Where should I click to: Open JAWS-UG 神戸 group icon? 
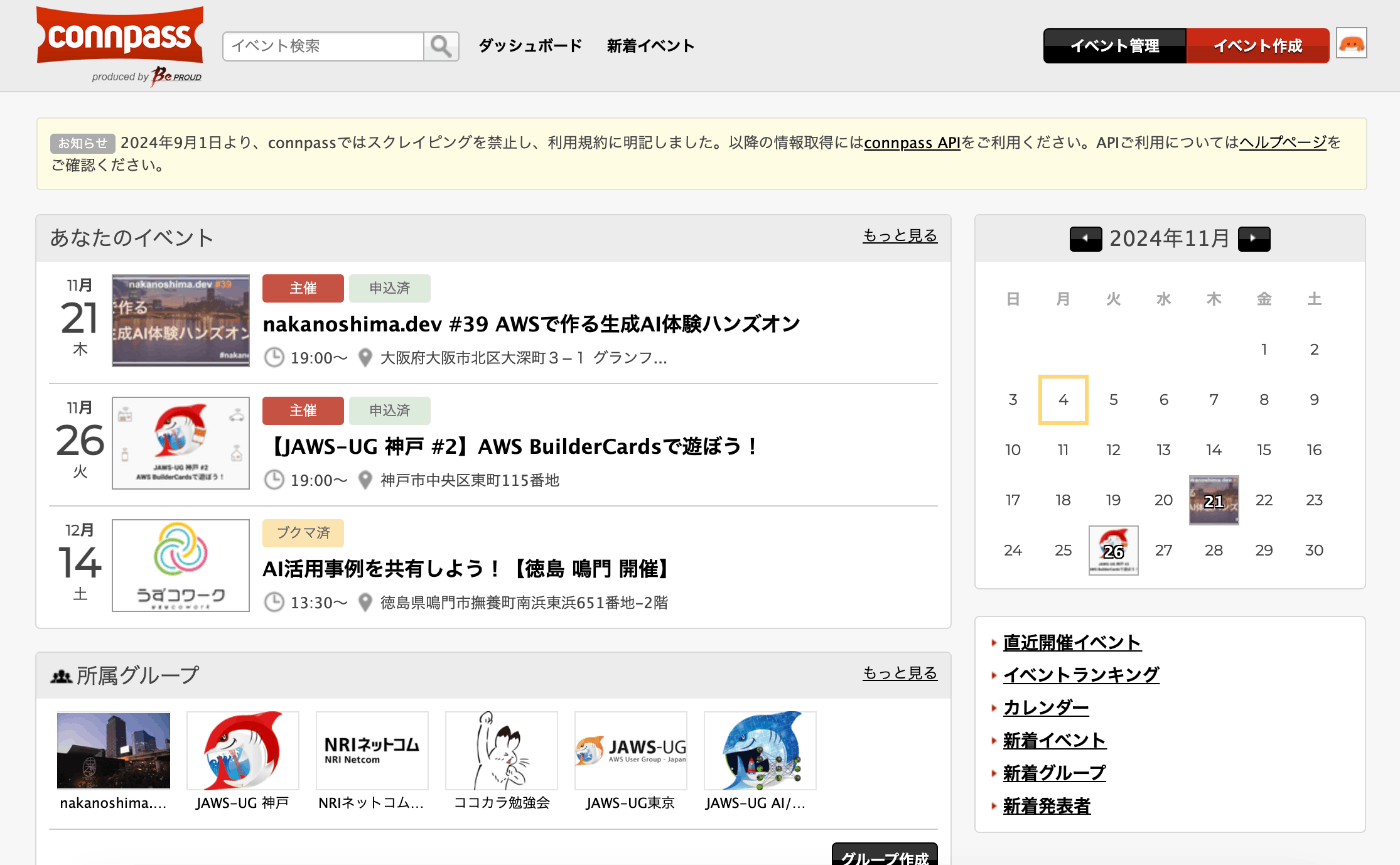click(243, 751)
